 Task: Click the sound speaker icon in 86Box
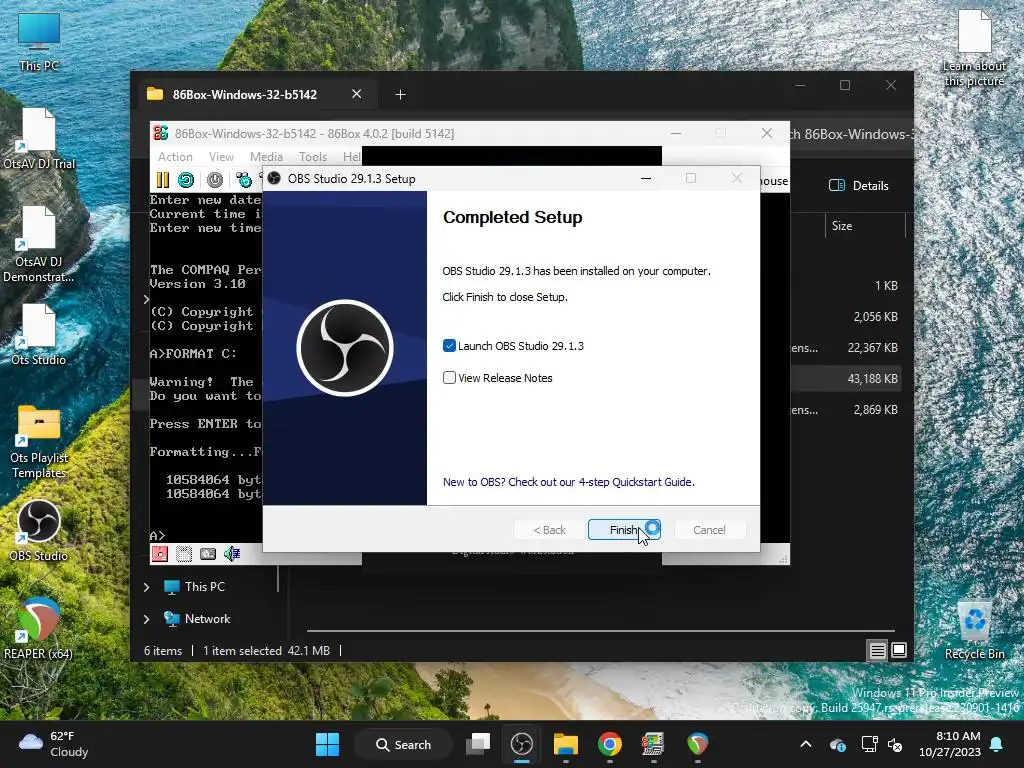(232, 554)
